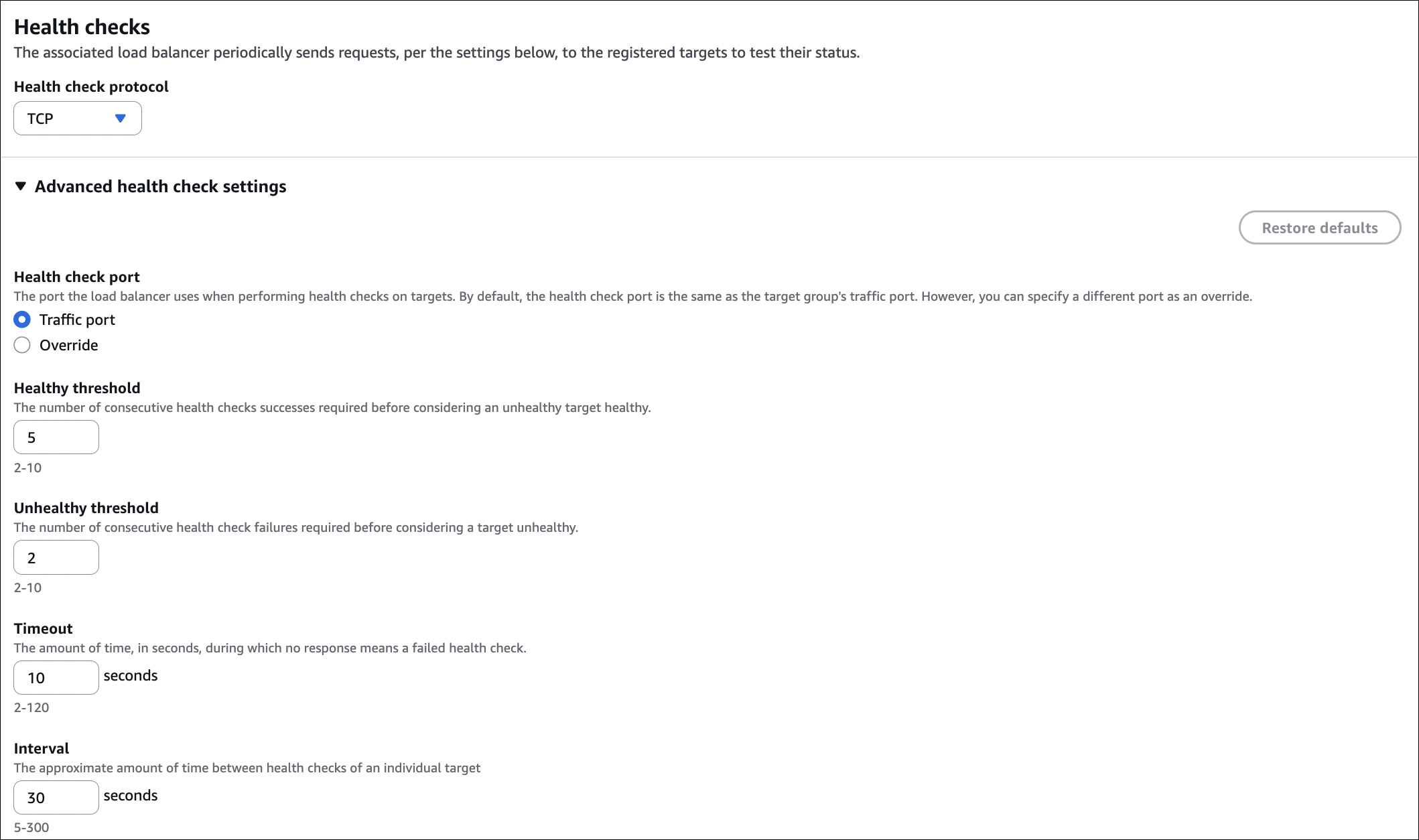Collapse section using the black disclosure triangle

[x=21, y=186]
